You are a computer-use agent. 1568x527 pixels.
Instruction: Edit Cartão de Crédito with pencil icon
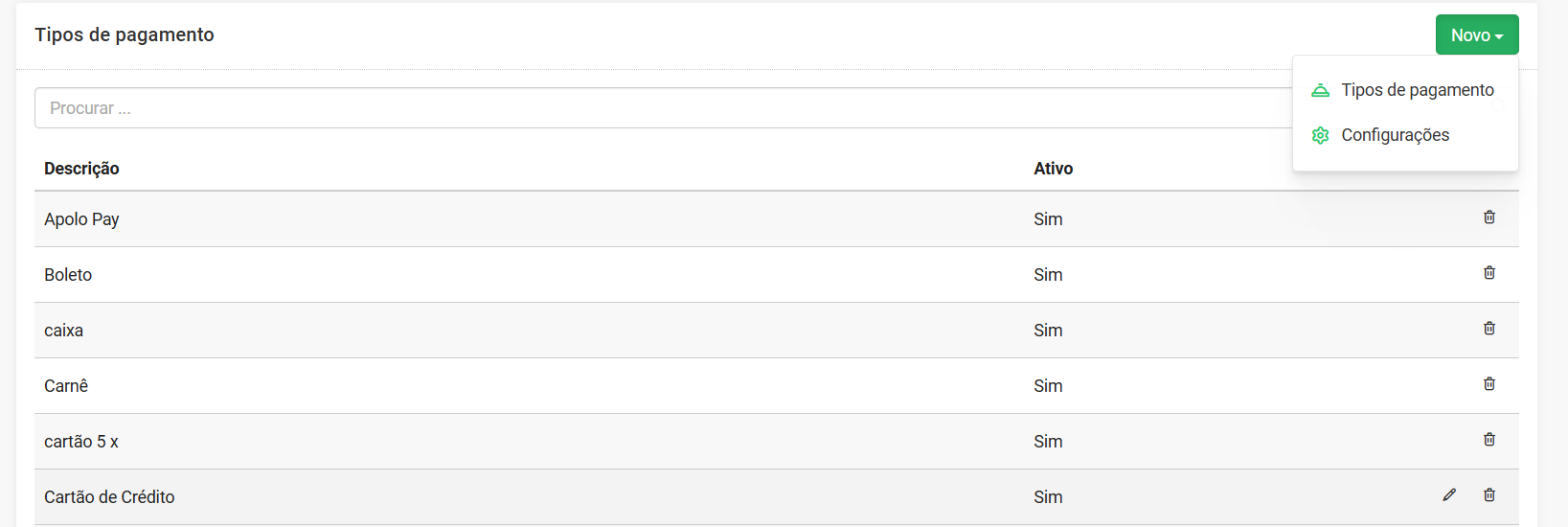point(1449,495)
